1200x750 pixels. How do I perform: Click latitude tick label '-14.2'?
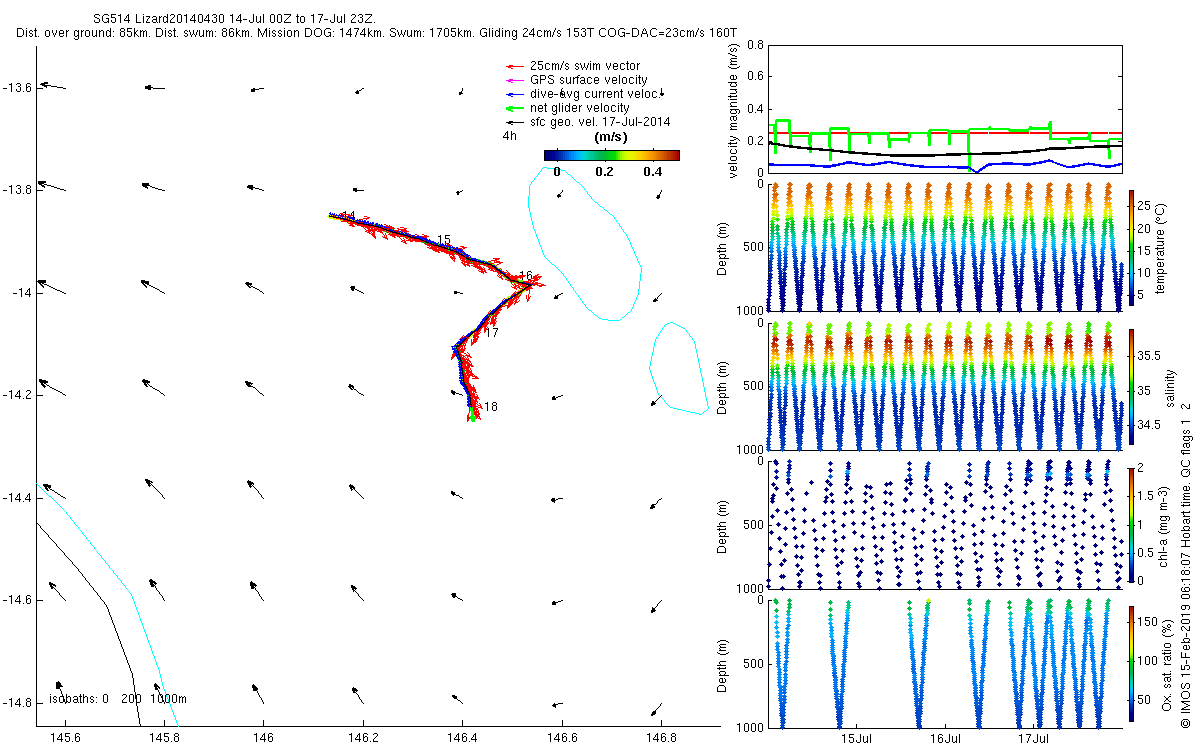point(17,395)
